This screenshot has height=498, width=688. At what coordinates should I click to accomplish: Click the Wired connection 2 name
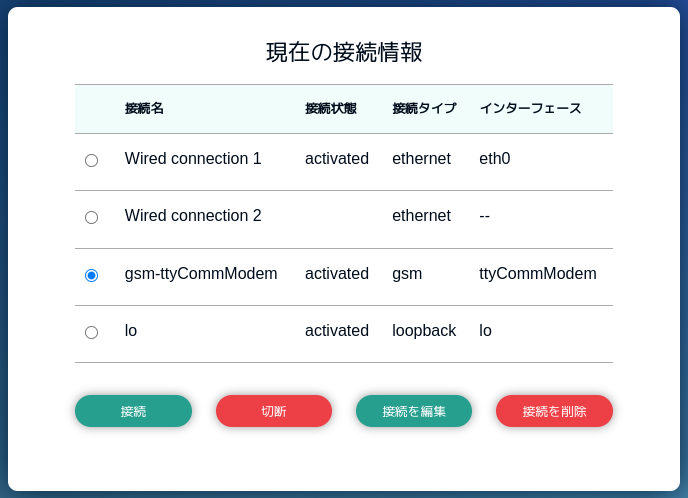coord(193,216)
